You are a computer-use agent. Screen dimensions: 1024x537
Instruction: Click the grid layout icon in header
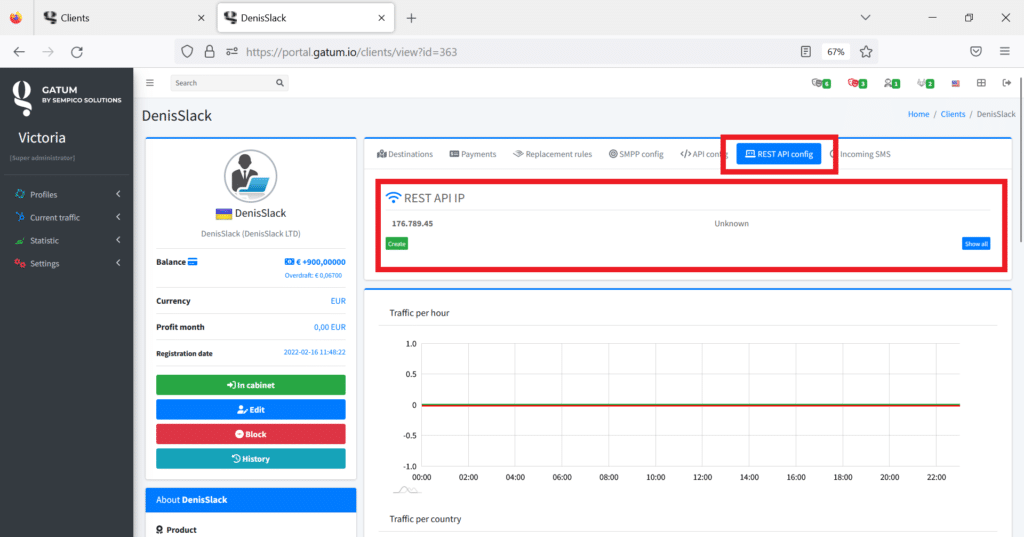(981, 83)
